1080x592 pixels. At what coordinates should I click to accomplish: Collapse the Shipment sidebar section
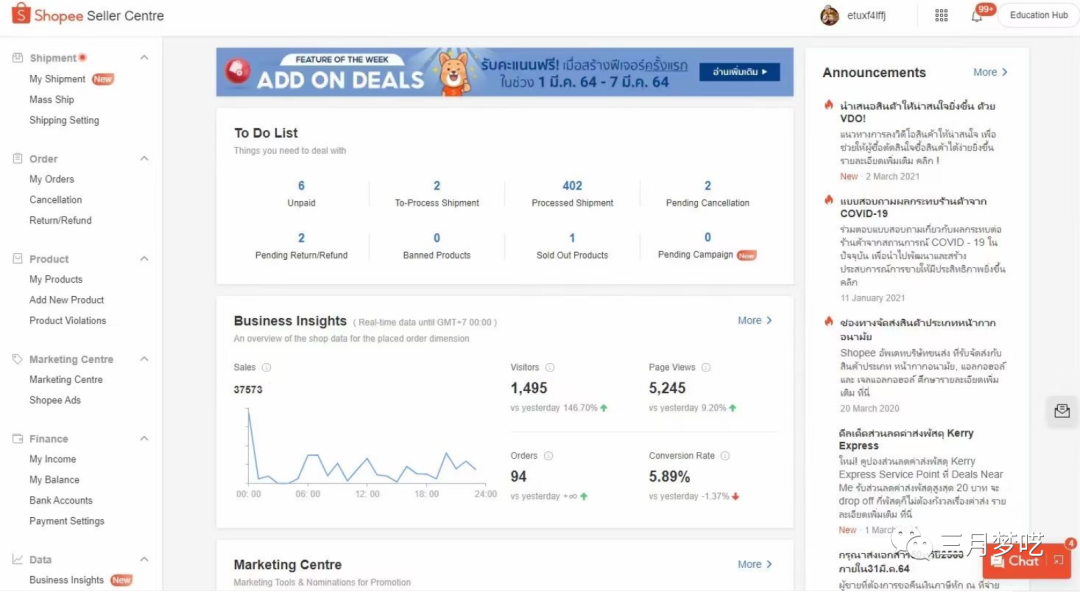(x=142, y=58)
